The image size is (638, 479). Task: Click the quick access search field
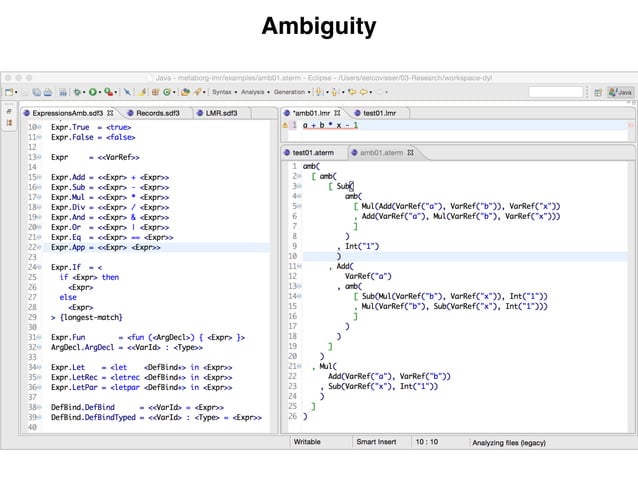tap(555, 92)
